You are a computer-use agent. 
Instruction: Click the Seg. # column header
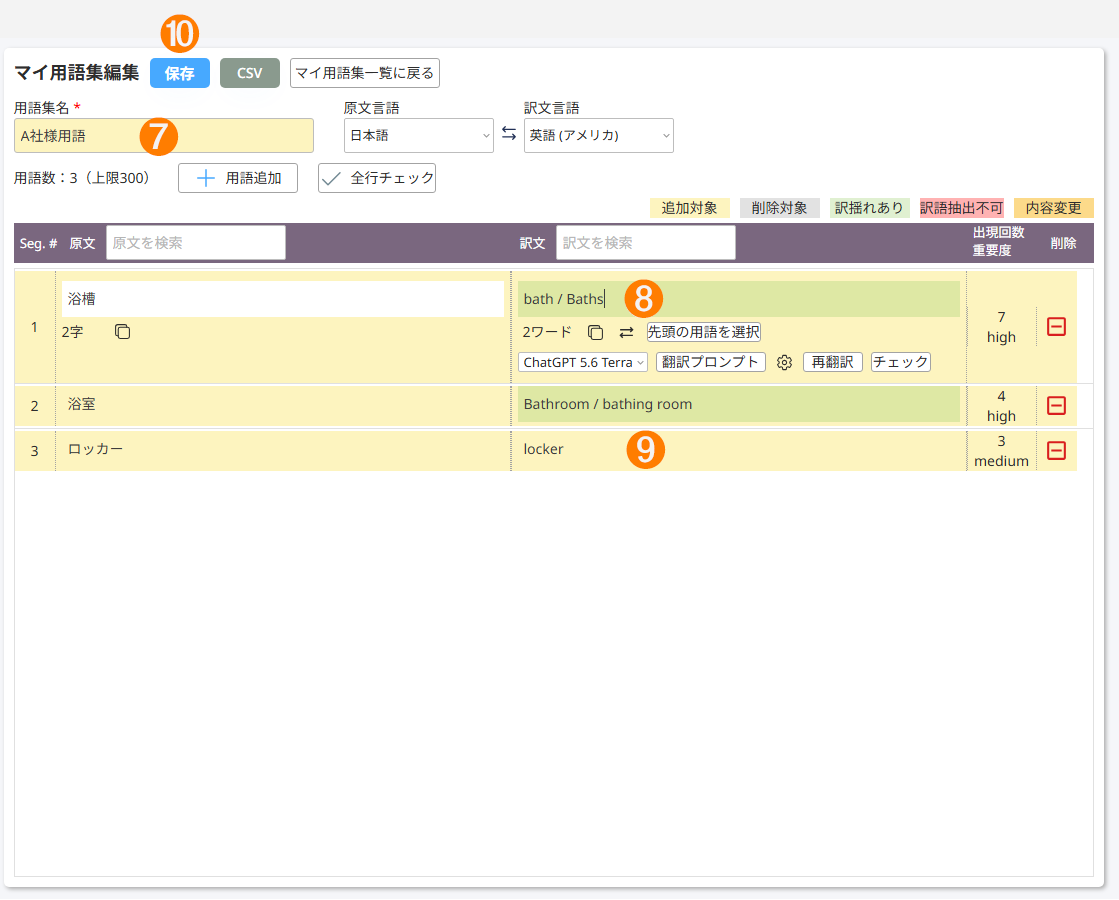38,243
